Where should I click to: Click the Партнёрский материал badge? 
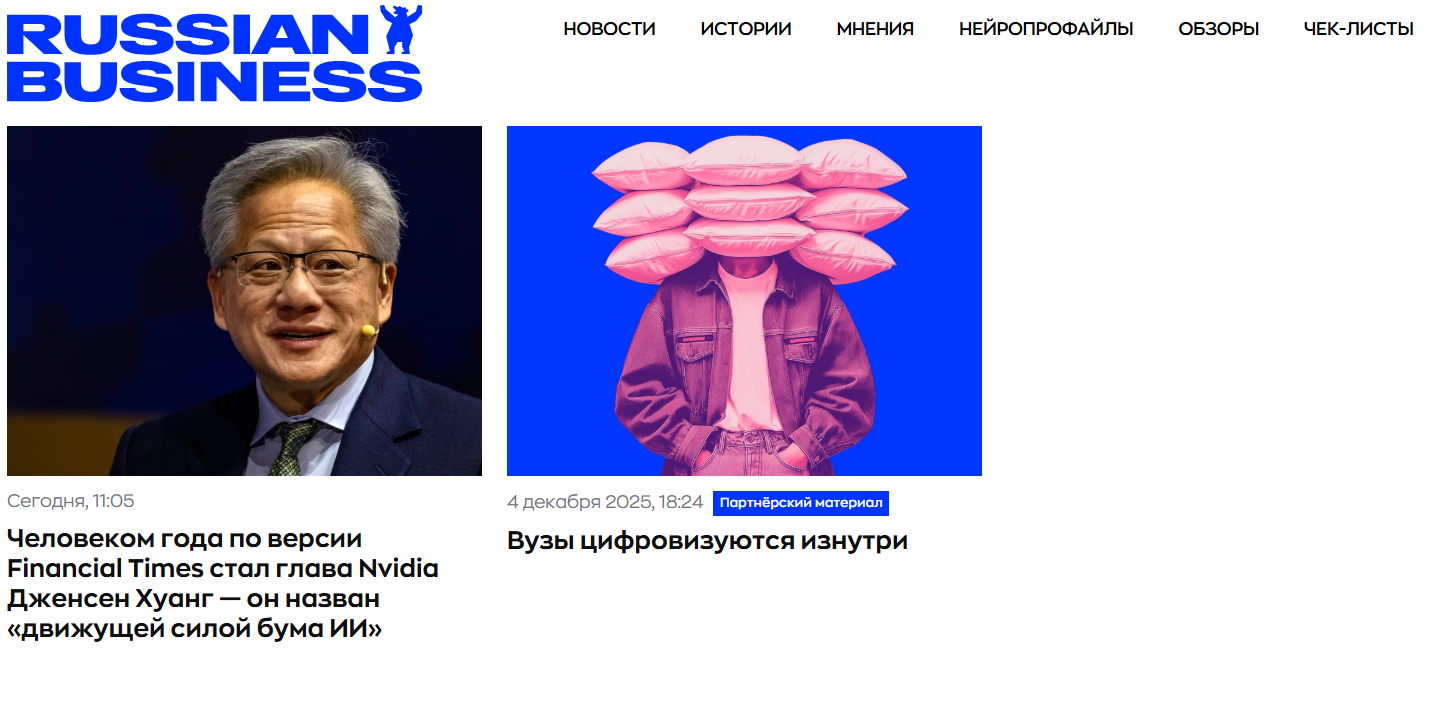[x=801, y=503]
